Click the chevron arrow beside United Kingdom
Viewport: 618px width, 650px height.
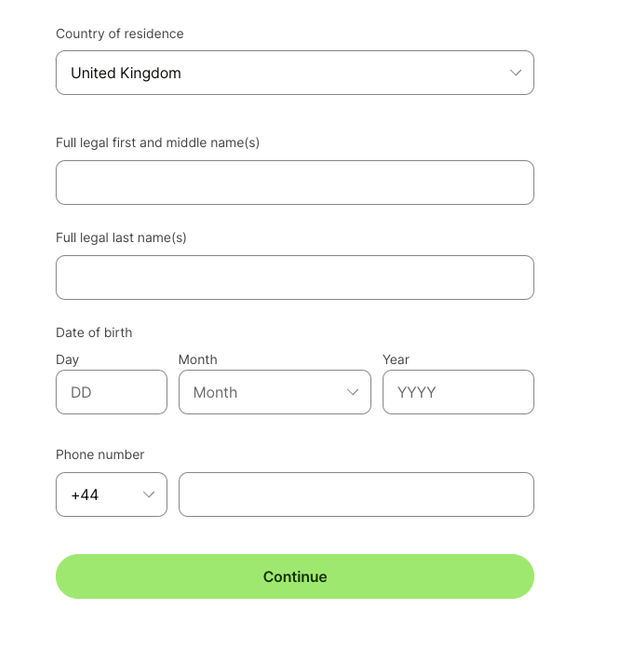click(x=516, y=73)
